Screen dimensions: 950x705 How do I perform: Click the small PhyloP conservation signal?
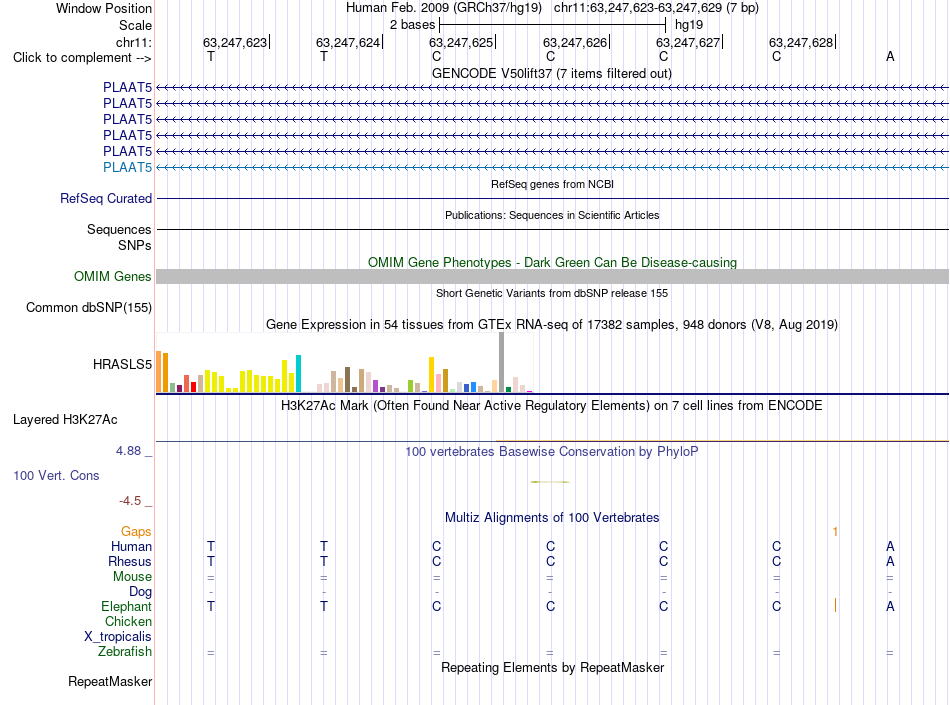point(550,482)
